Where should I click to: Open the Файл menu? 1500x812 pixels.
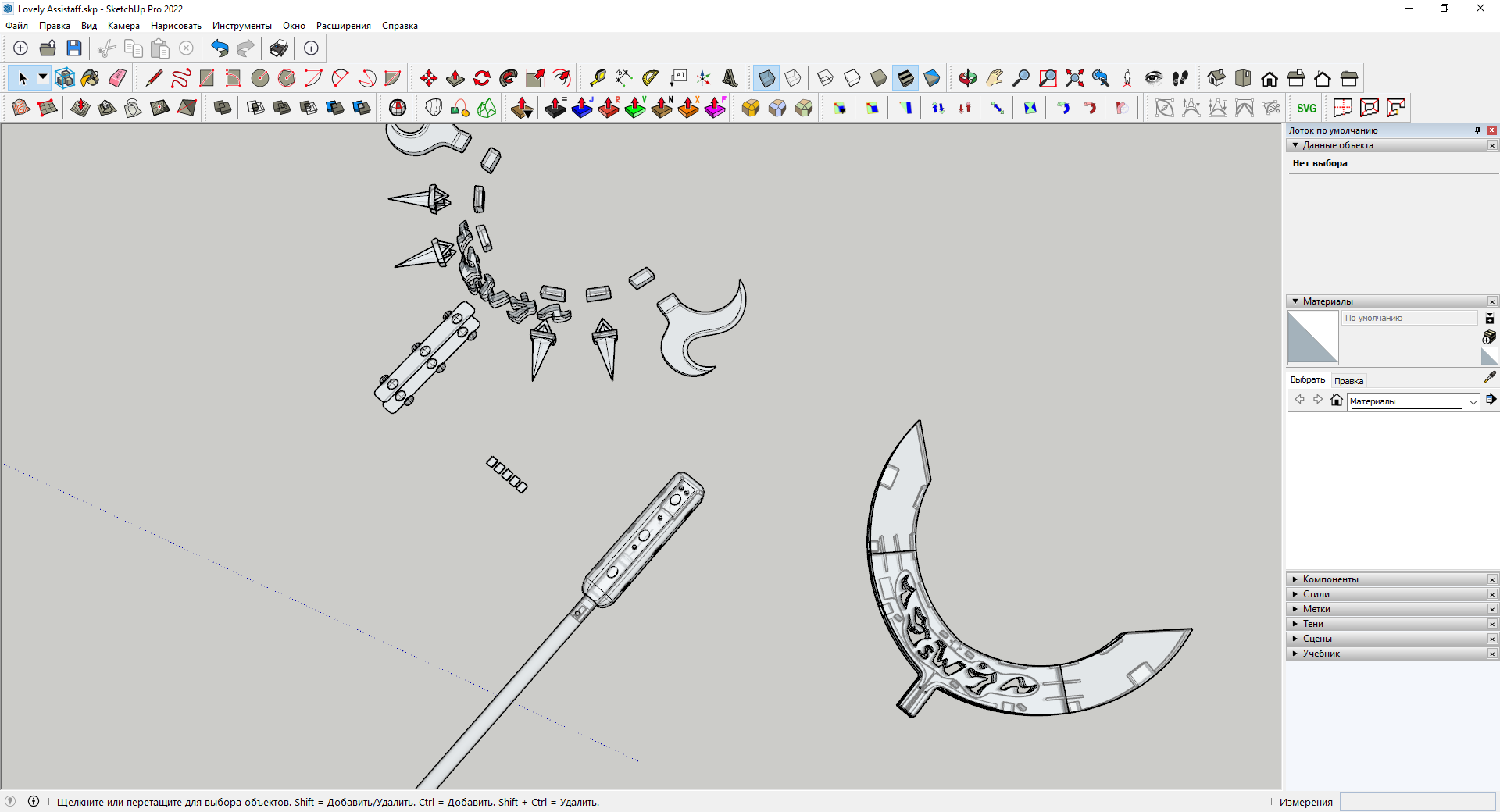[16, 26]
